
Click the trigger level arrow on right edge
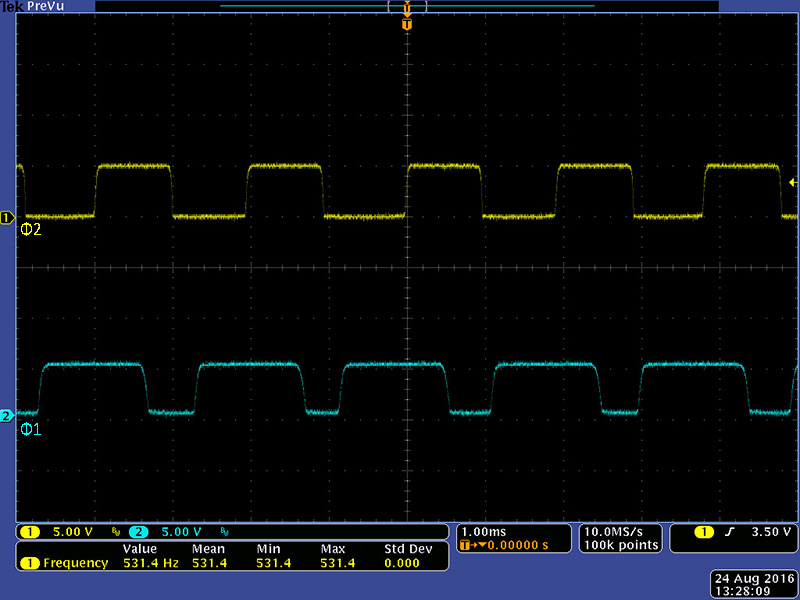(x=793, y=182)
